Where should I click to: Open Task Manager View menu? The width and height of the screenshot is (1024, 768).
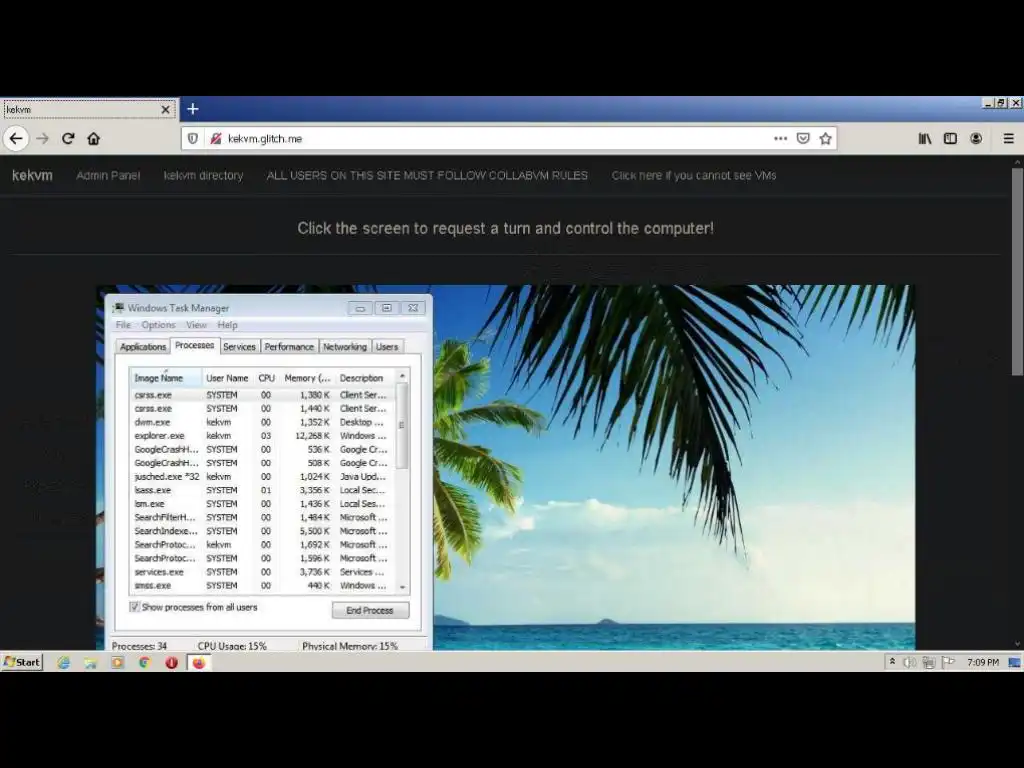[x=196, y=325]
